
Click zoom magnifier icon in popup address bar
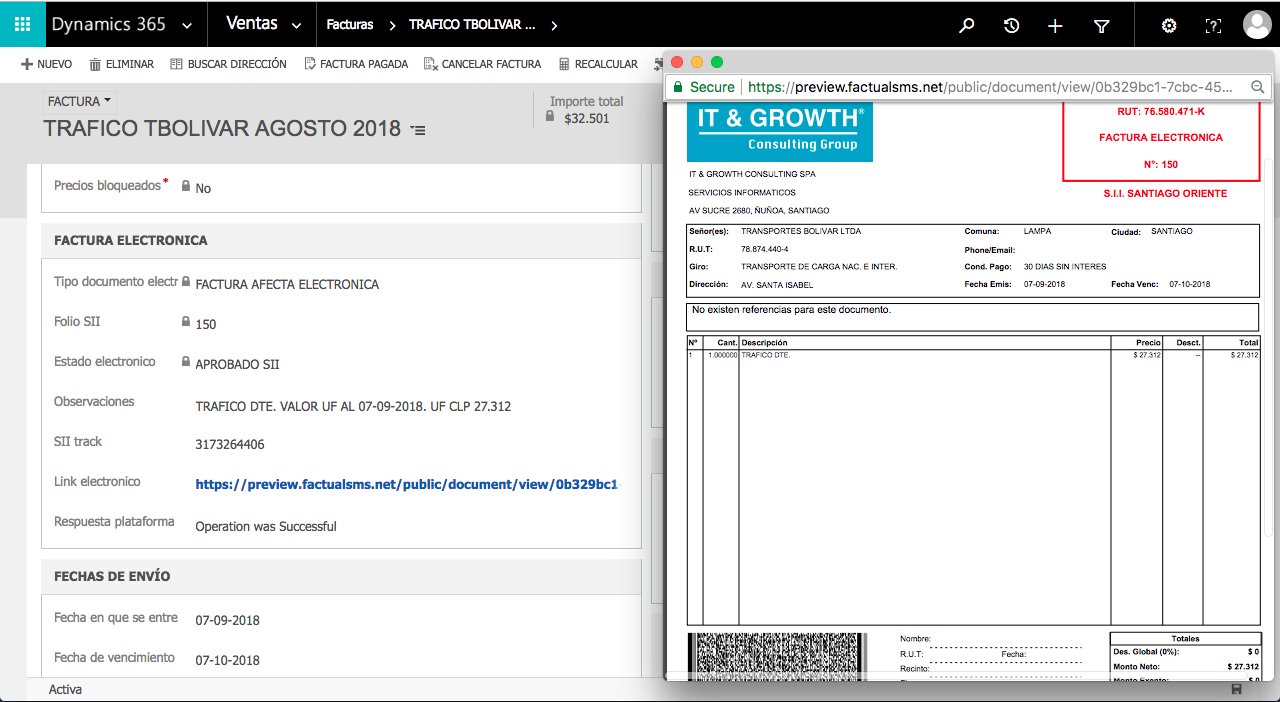tap(1258, 88)
